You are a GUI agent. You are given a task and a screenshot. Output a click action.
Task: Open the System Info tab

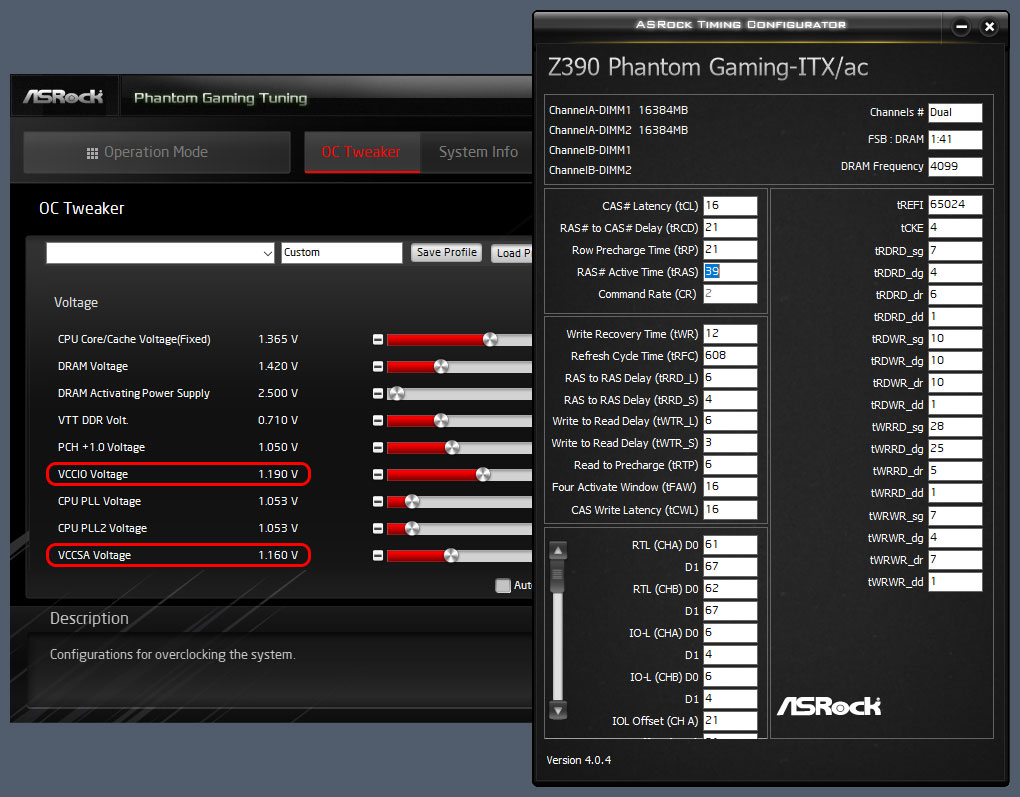pyautogui.click(x=478, y=152)
